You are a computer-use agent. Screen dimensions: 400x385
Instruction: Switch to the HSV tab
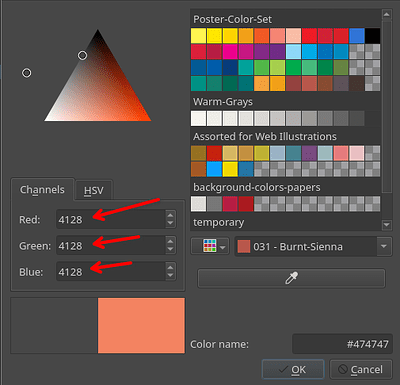coord(94,190)
